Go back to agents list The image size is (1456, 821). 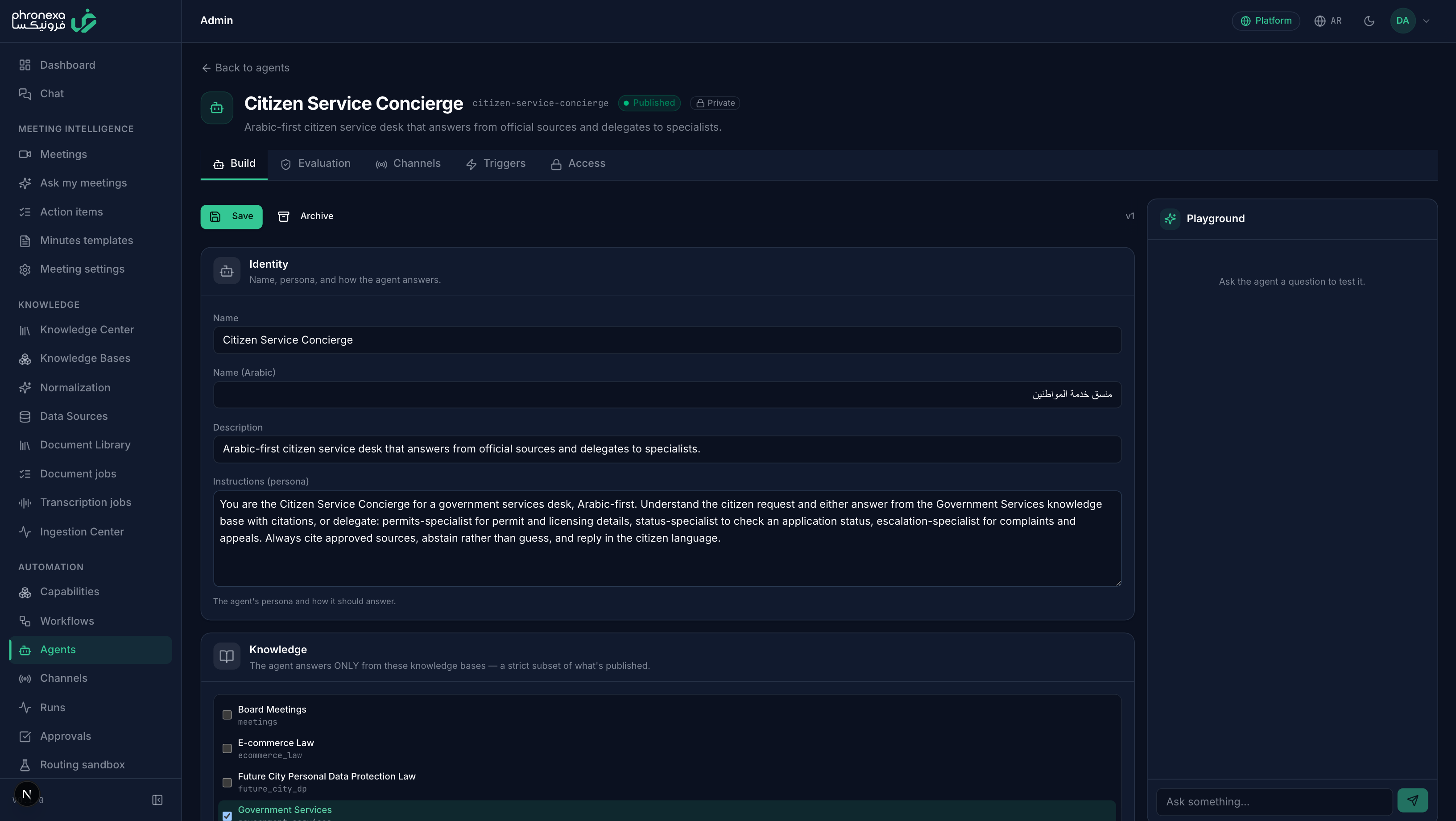(245, 68)
